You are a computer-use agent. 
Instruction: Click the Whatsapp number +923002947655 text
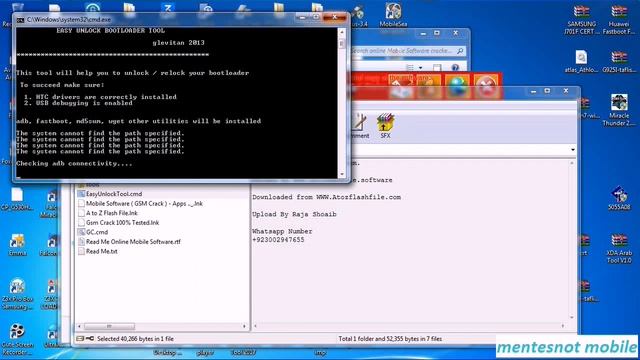pos(278,240)
